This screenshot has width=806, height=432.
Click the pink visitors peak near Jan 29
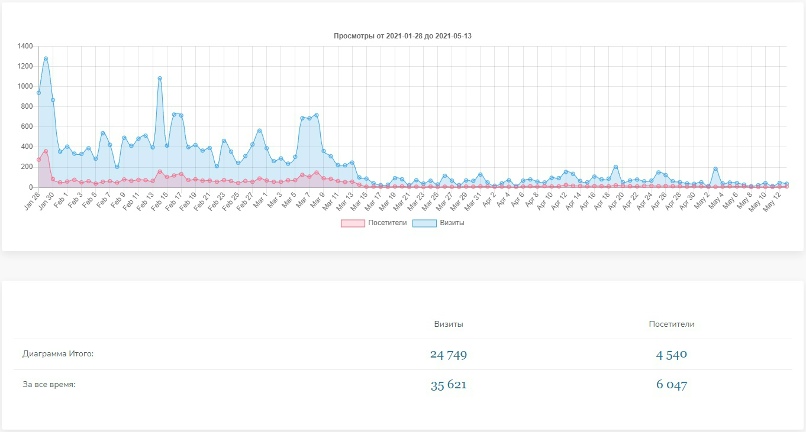pos(46,151)
